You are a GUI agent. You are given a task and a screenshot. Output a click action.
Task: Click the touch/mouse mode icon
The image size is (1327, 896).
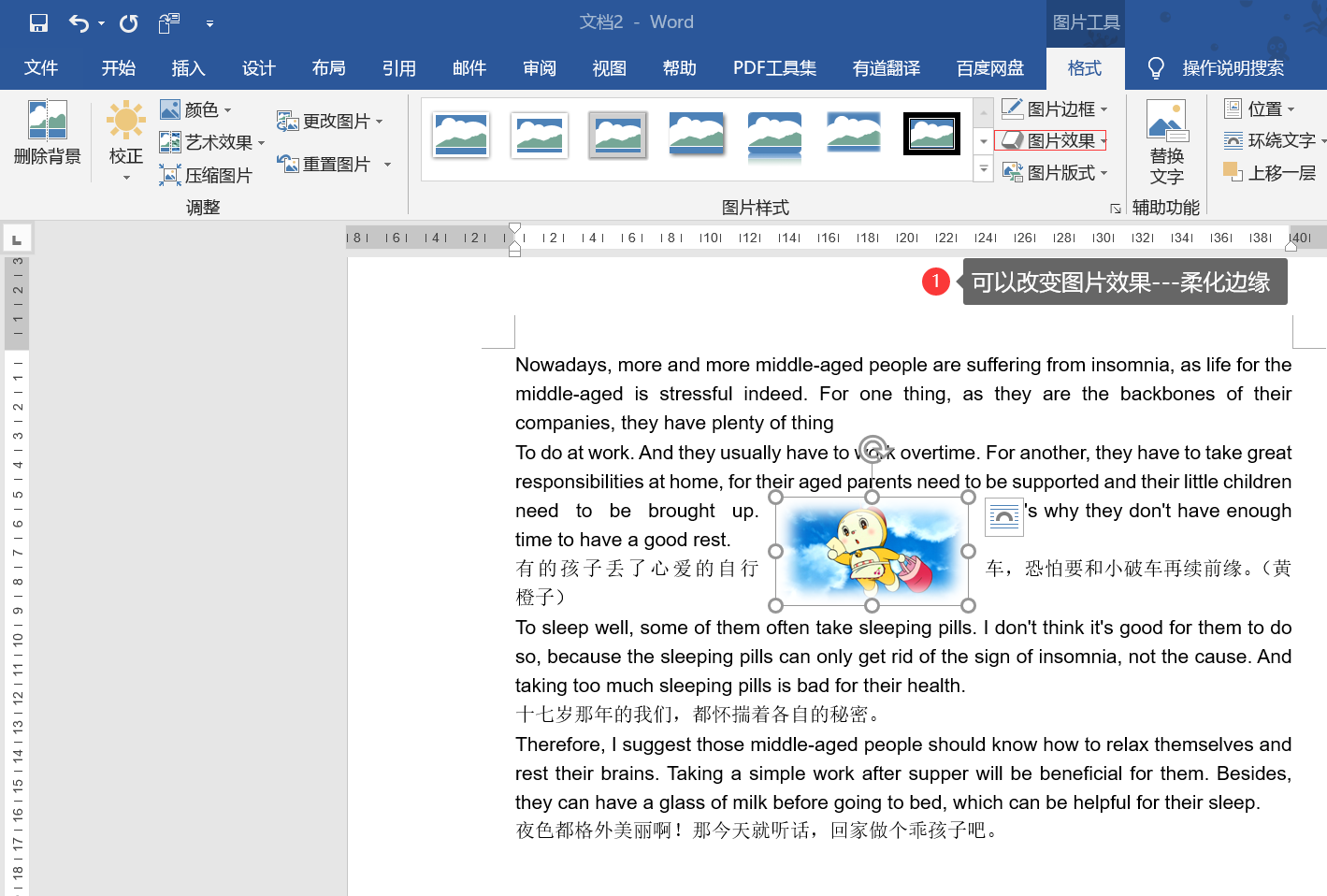(x=169, y=22)
